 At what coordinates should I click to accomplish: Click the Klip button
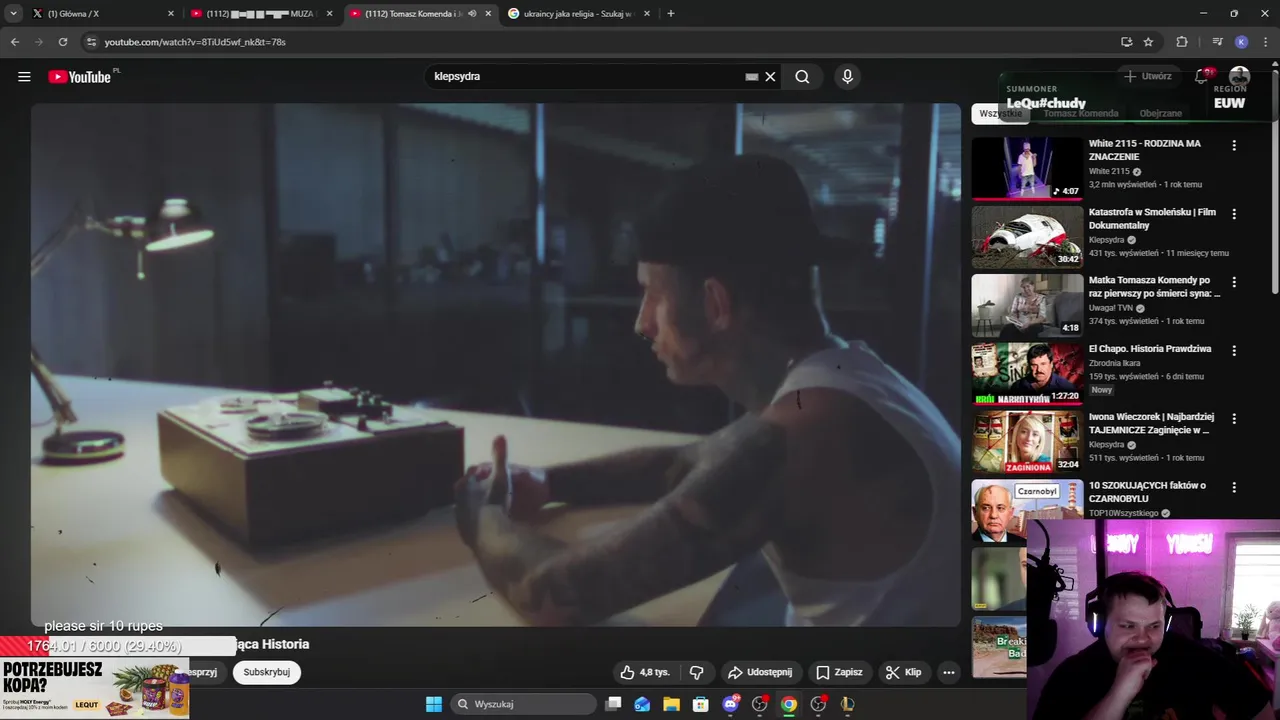point(903,672)
